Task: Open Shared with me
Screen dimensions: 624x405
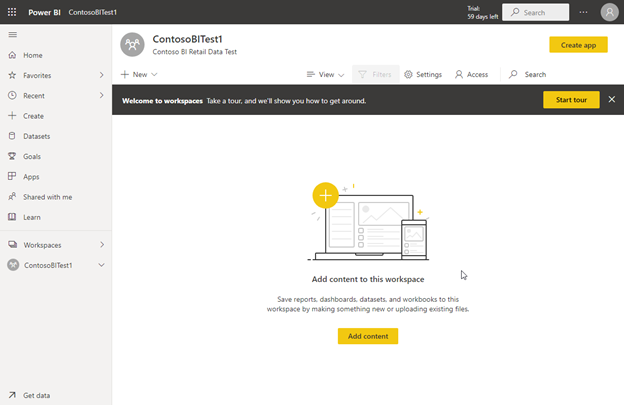Action: tap(47, 197)
